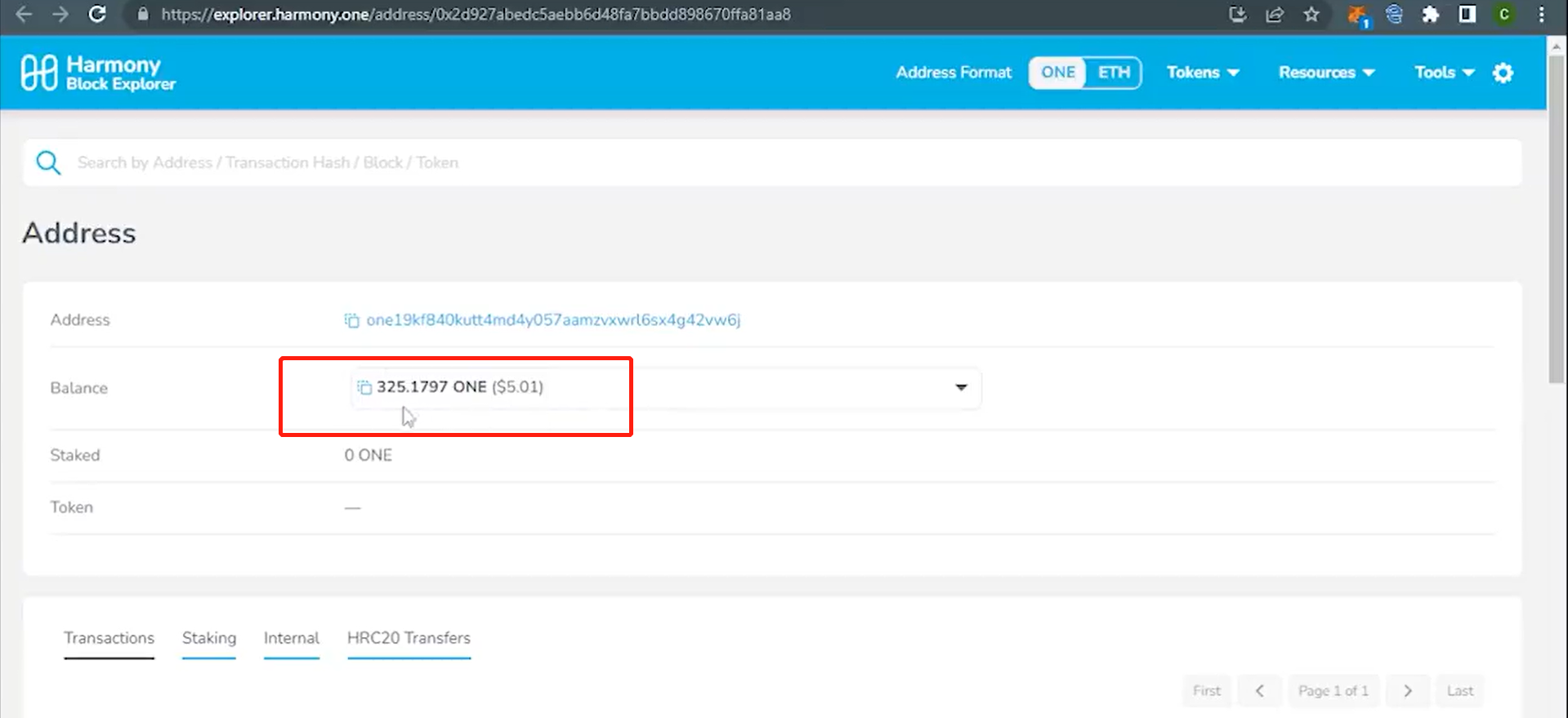This screenshot has width=1568, height=718.
Task: Install the app via the address bar icon
Action: click(1238, 15)
